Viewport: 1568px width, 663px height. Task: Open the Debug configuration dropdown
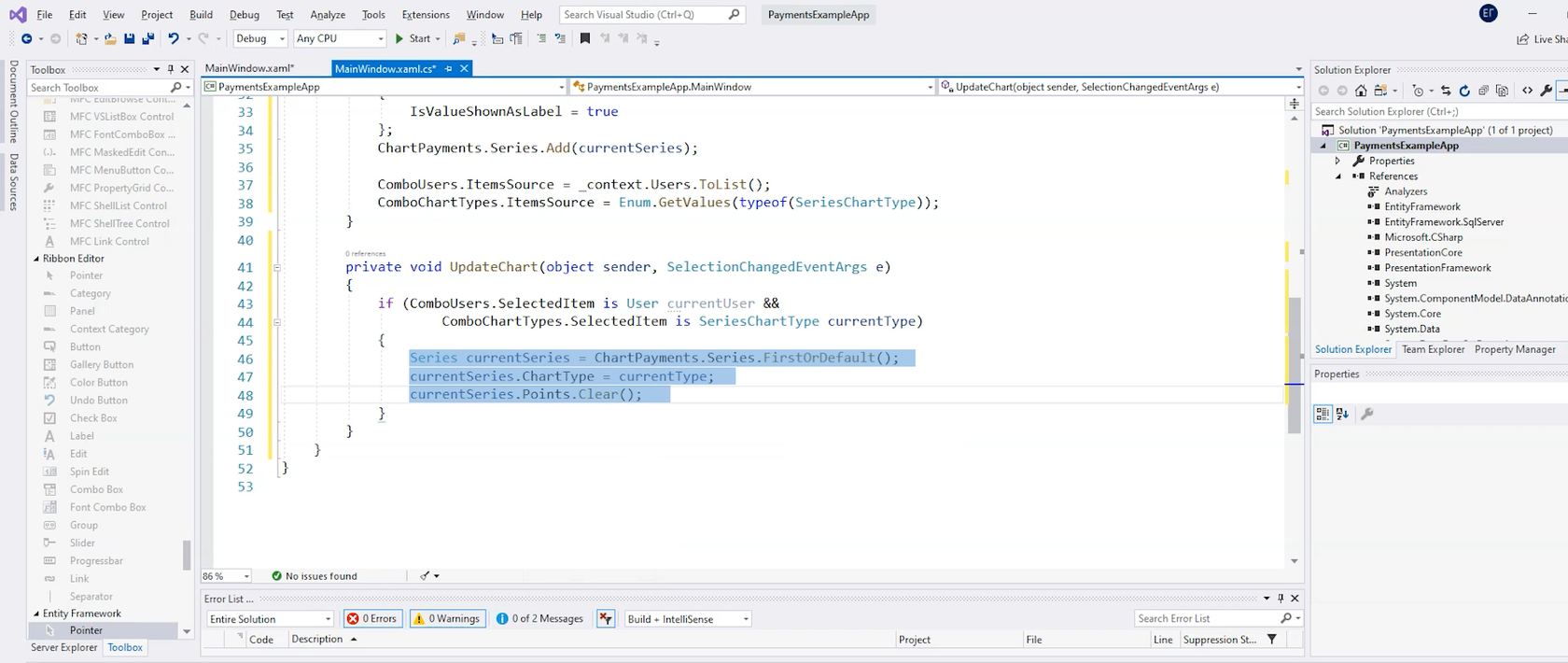[259, 38]
